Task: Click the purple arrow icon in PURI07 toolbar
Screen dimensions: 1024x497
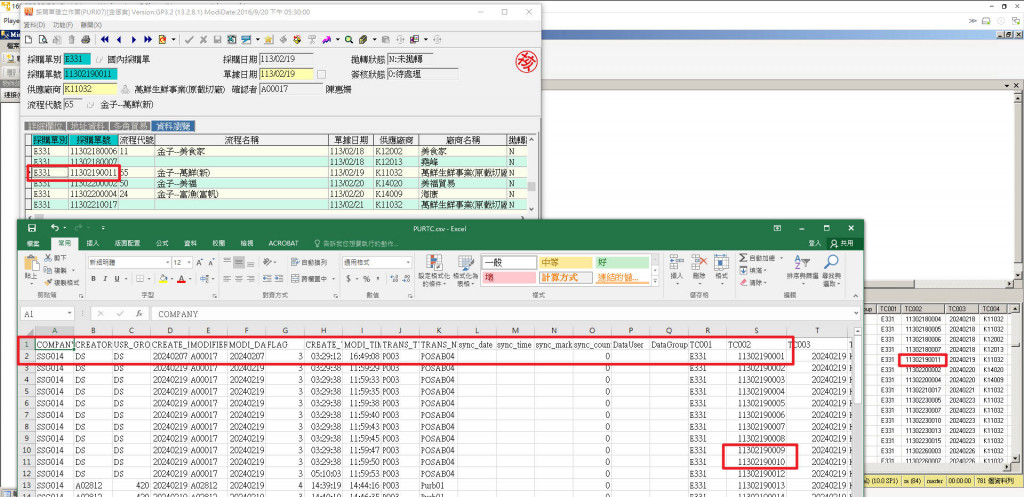Action: pyautogui.click(x=326, y=39)
